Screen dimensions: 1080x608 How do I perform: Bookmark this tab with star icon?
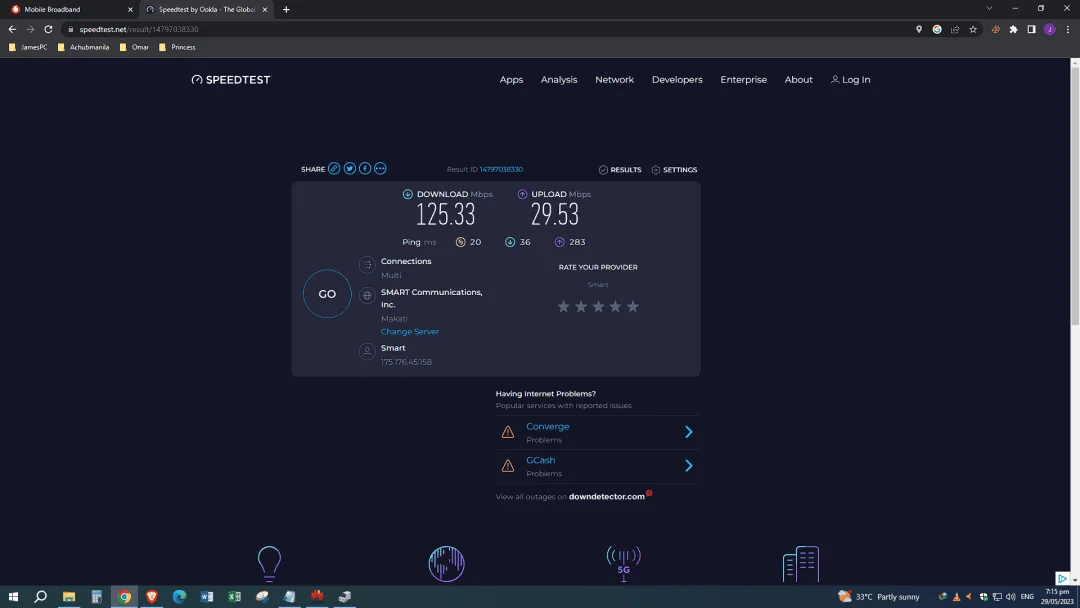pyautogui.click(x=973, y=29)
